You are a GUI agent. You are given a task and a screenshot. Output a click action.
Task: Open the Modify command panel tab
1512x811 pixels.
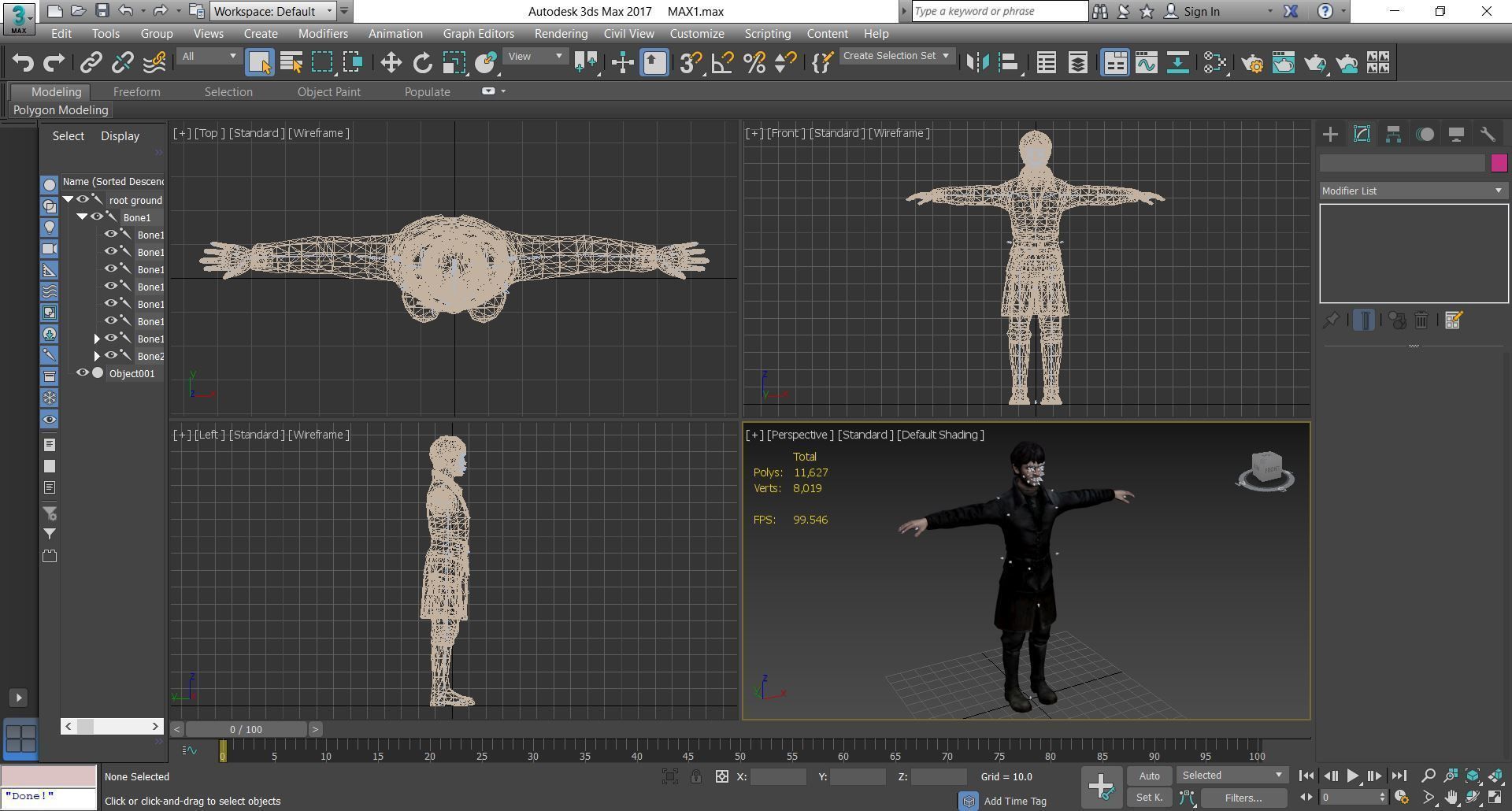(x=1362, y=135)
